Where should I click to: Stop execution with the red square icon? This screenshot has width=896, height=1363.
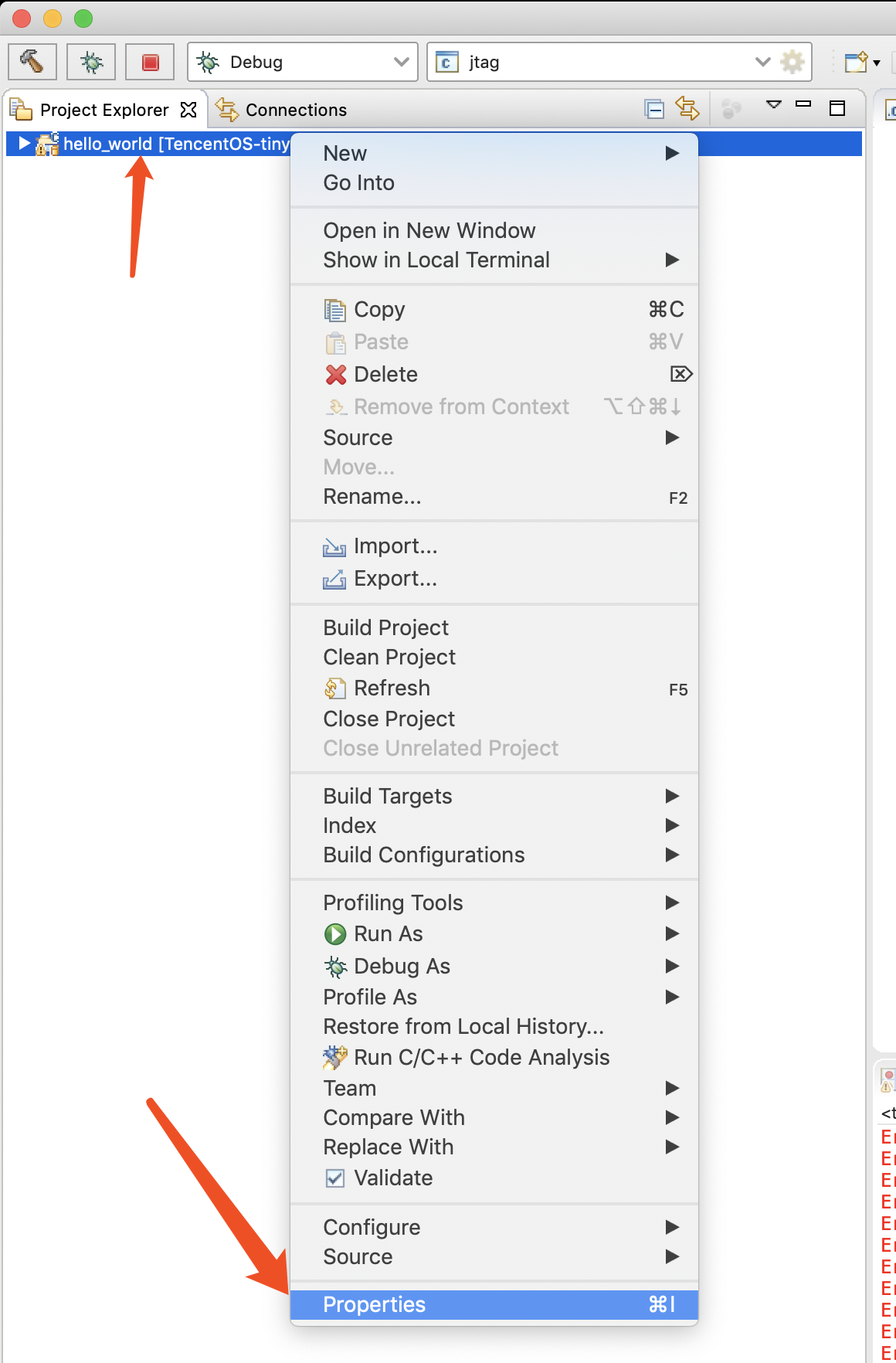click(x=150, y=62)
